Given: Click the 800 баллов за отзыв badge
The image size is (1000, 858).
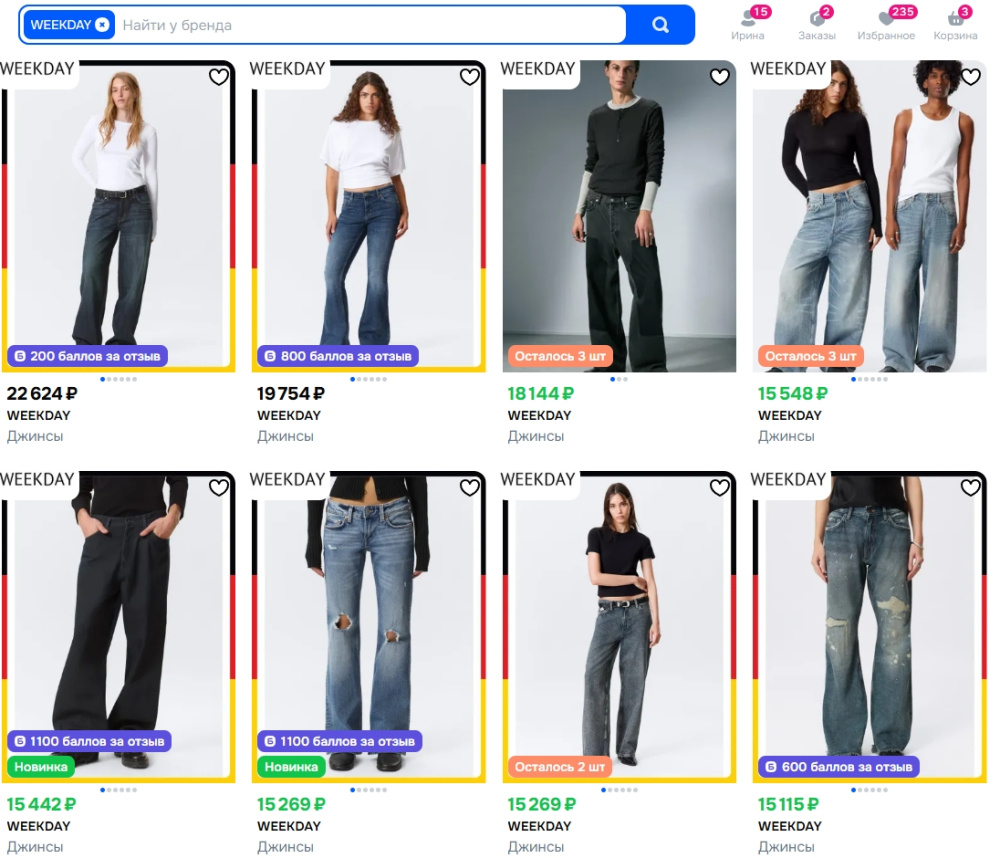Looking at the screenshot, I should point(338,356).
